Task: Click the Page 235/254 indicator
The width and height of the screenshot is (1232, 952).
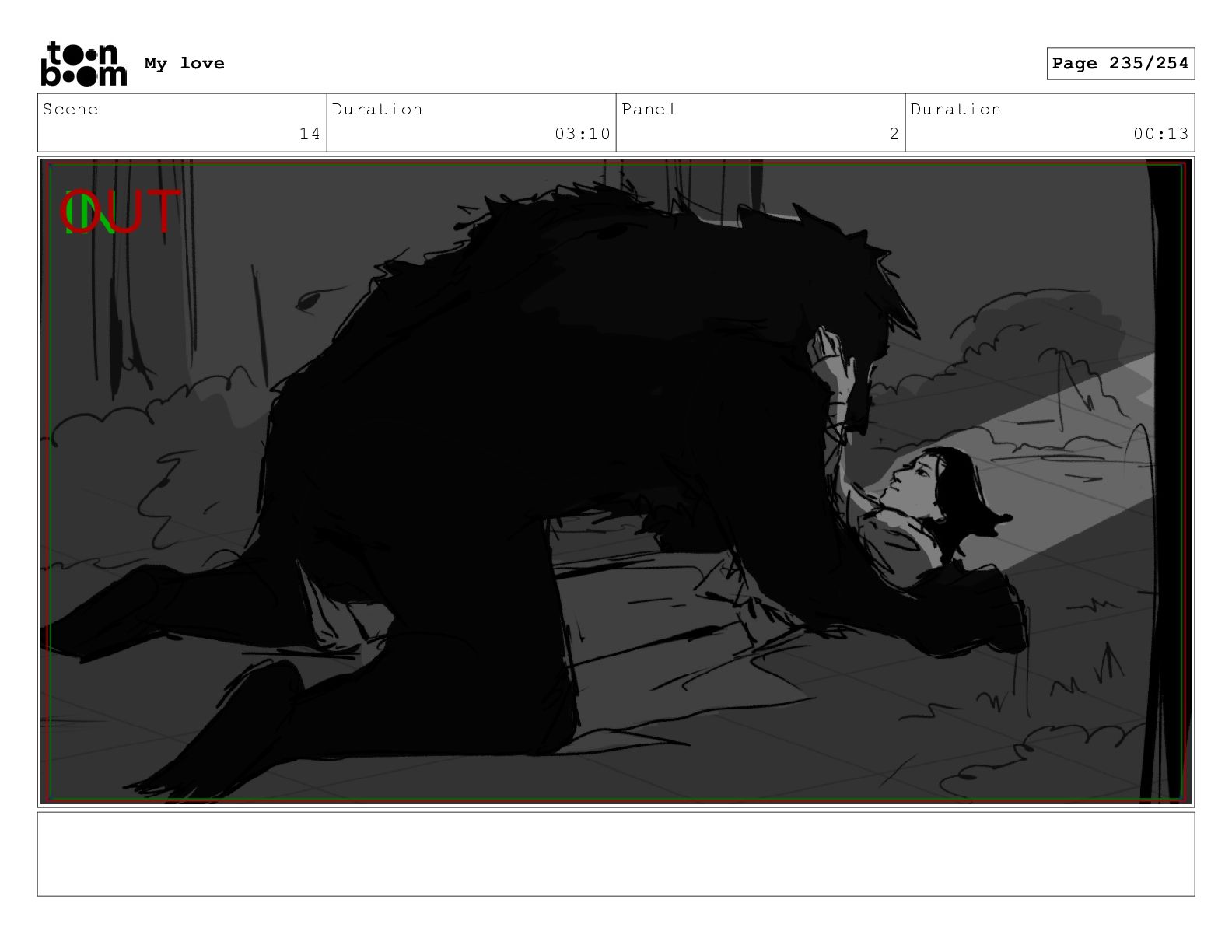Action: tap(1120, 64)
